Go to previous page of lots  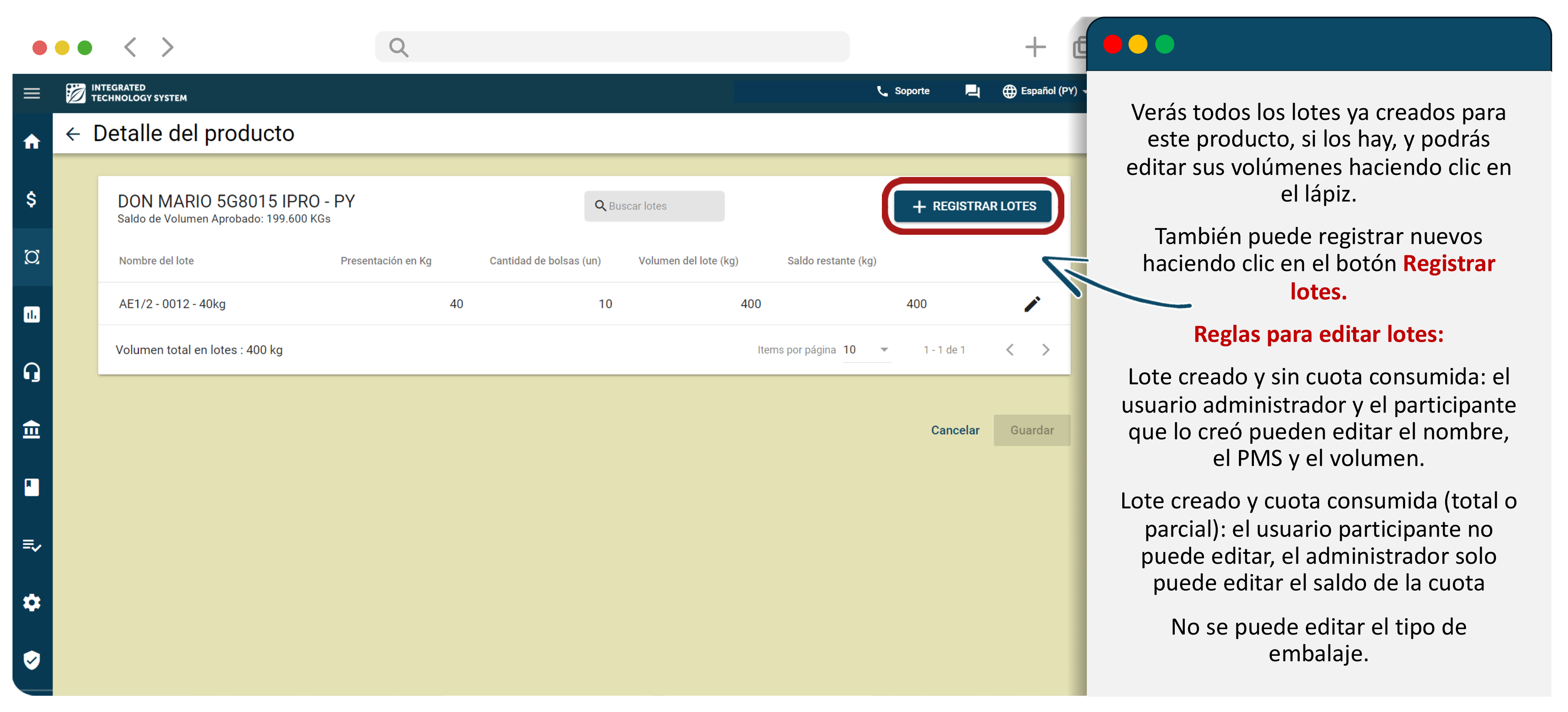(1010, 349)
